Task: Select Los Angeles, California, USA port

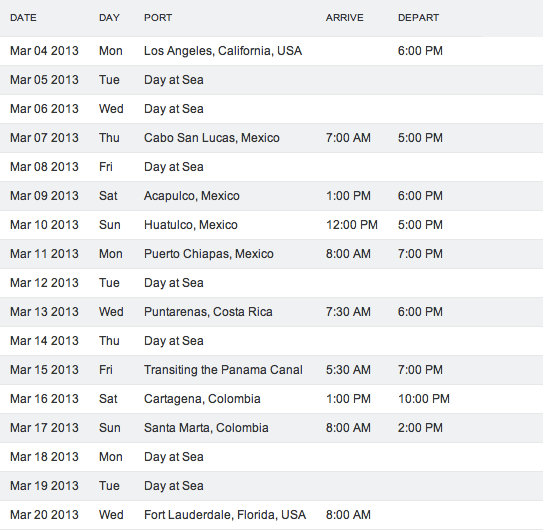Action: coord(223,51)
